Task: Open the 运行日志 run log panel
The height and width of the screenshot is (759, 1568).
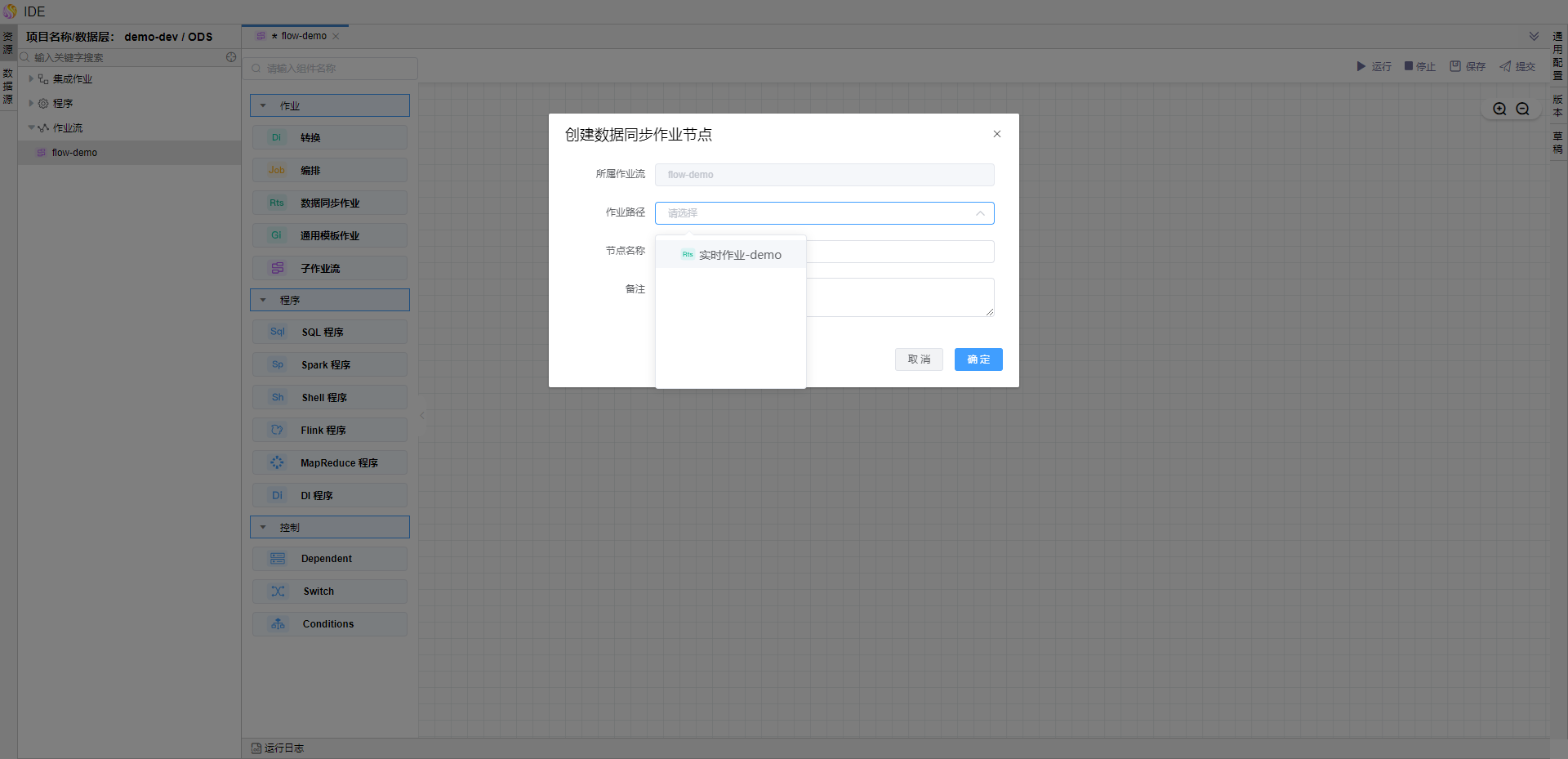Action: point(278,748)
